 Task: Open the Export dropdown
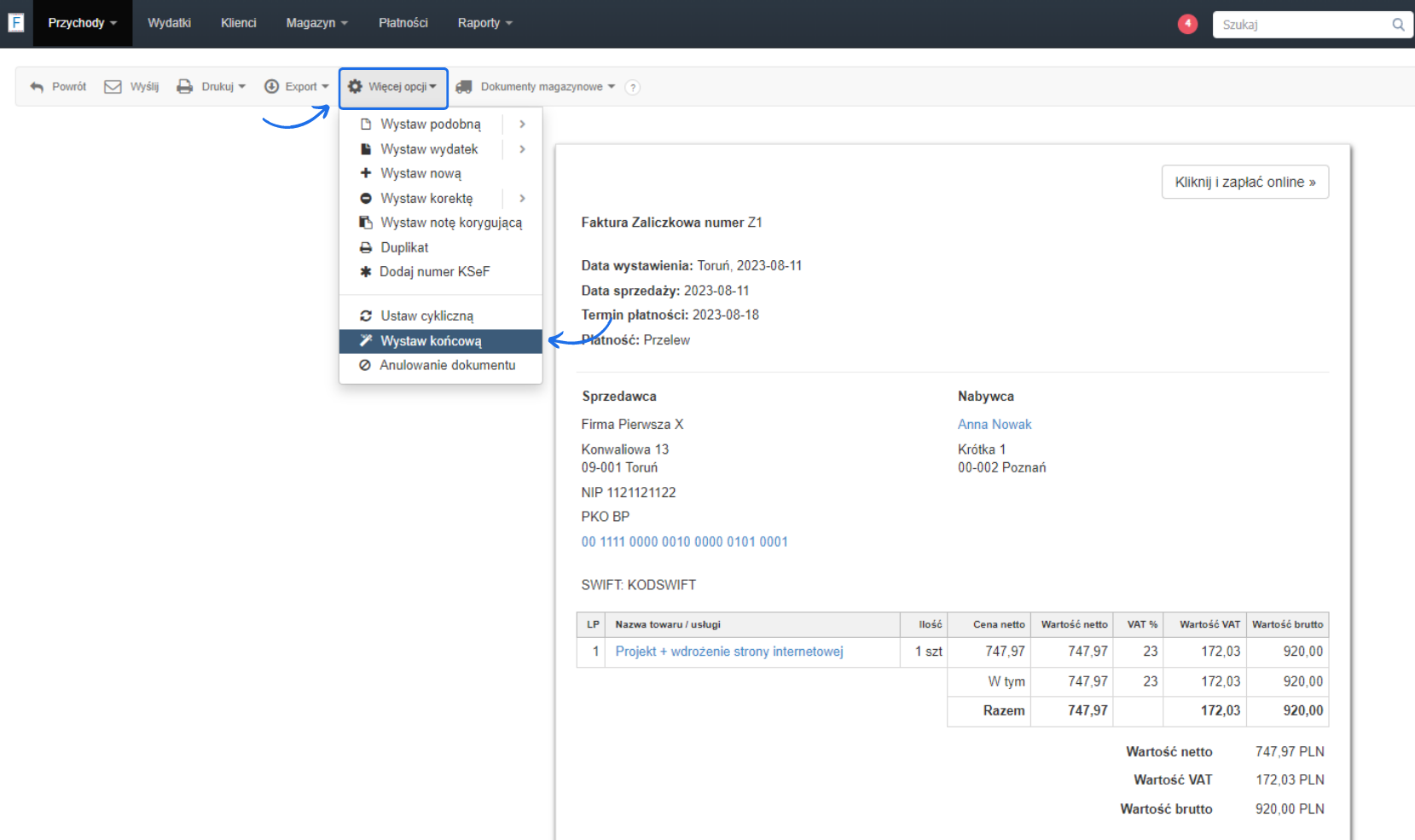296,87
